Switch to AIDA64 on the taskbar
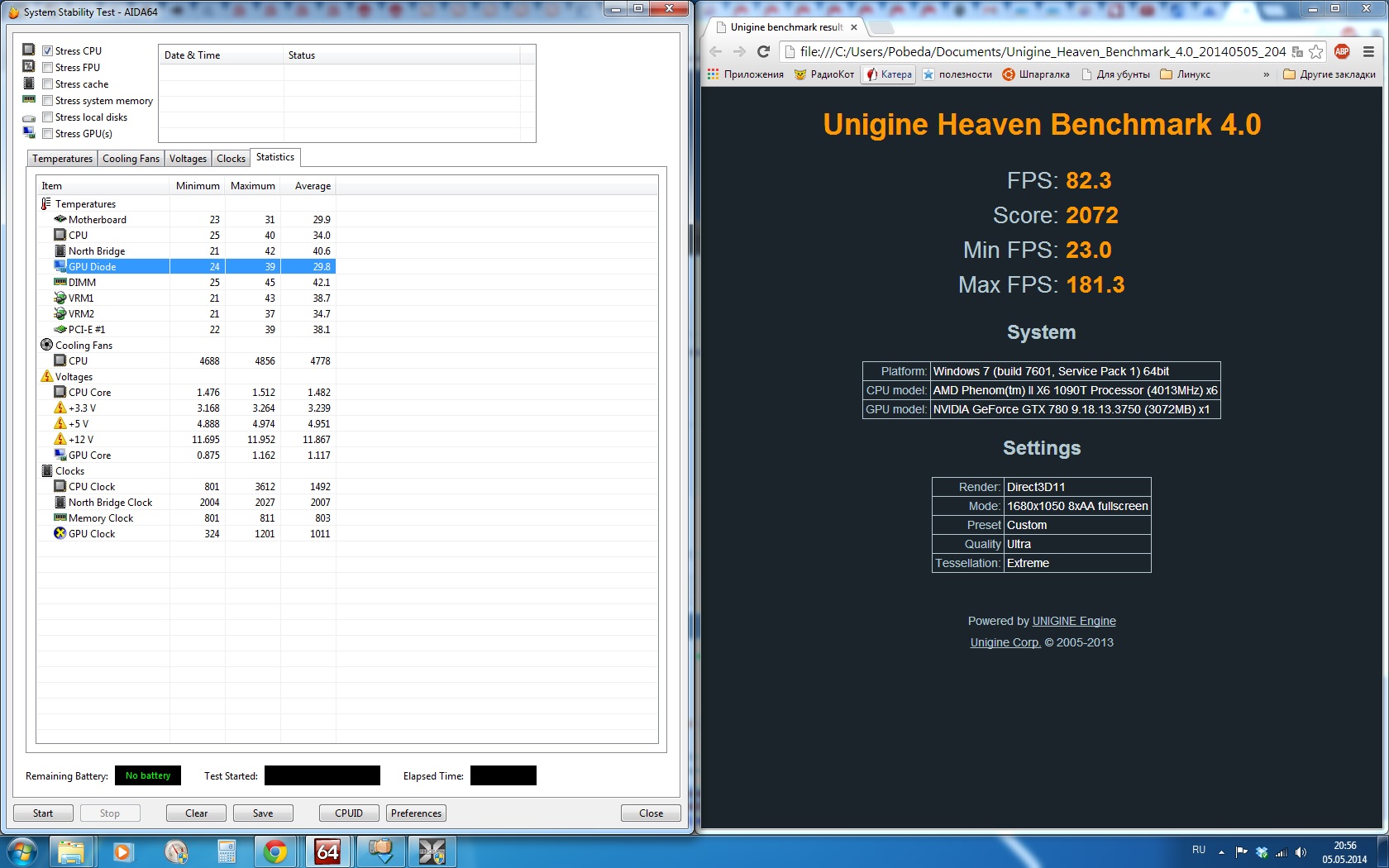1389x868 pixels. (328, 851)
